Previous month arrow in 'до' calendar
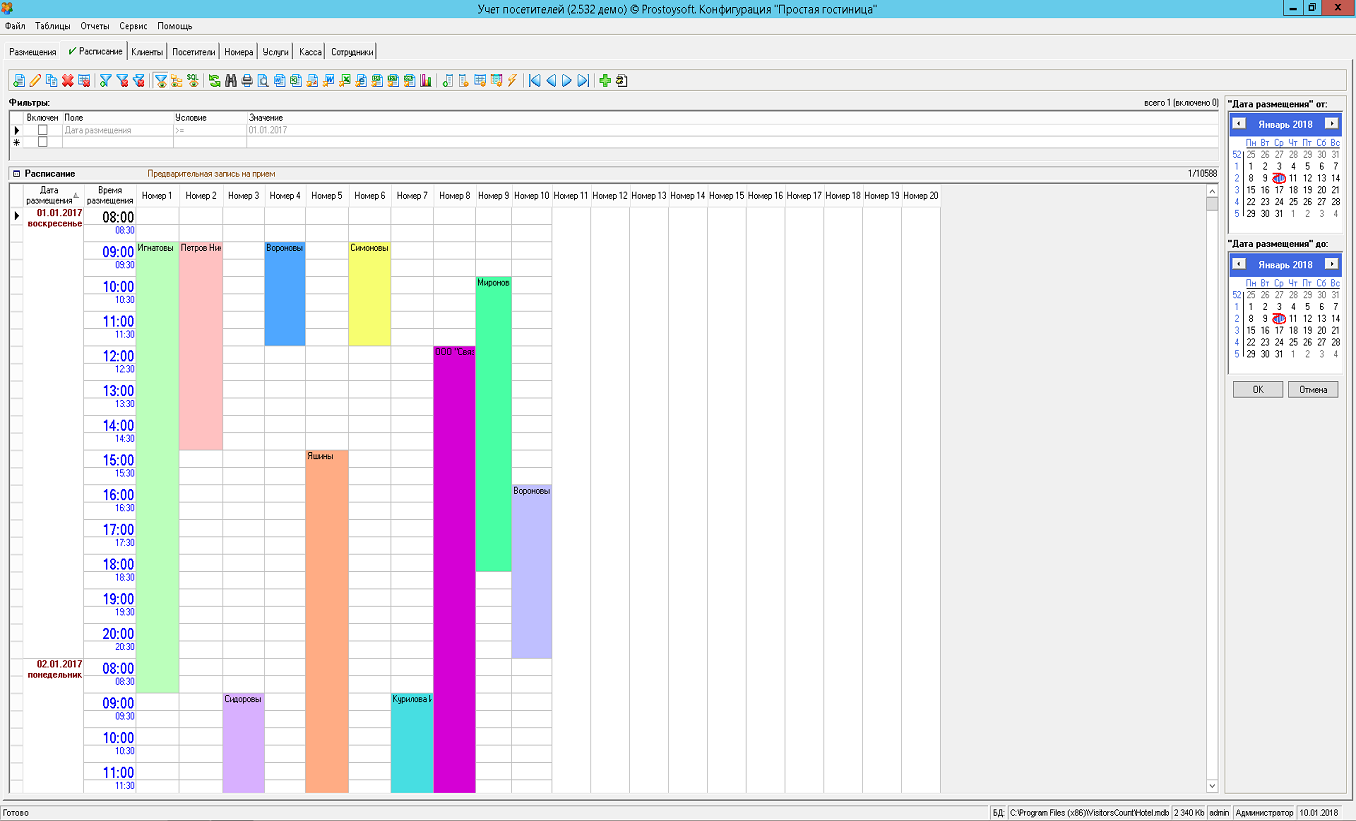Viewport: 1356px width, 821px height. (1238, 264)
